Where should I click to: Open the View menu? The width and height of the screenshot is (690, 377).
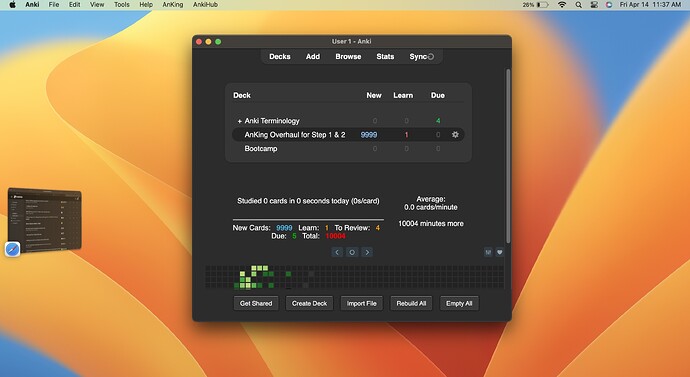point(97,5)
